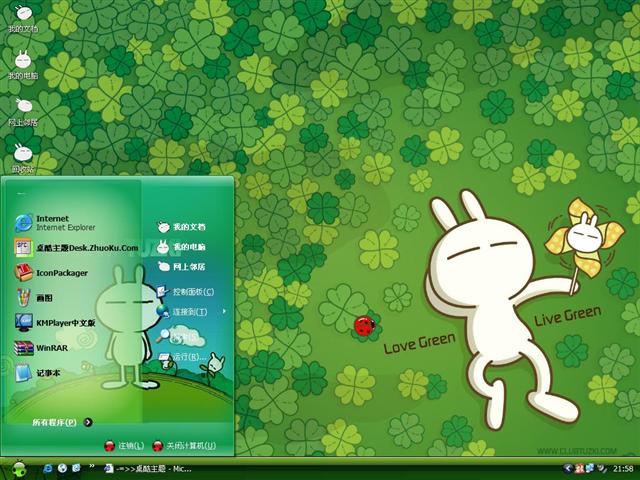Click 关闭计算机(U) shut down button
640x480 pixels.
pyautogui.click(x=184, y=446)
